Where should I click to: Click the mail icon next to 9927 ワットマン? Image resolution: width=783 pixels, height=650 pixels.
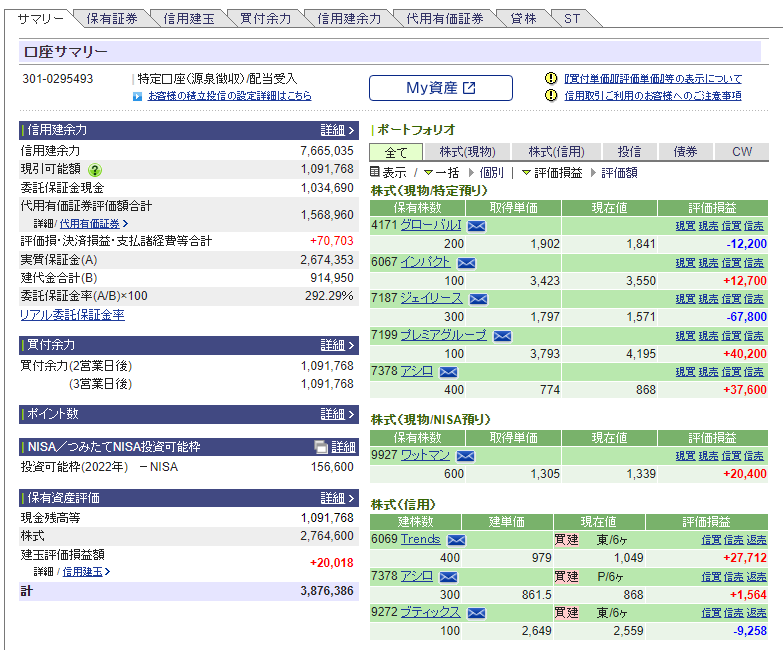coord(465,456)
